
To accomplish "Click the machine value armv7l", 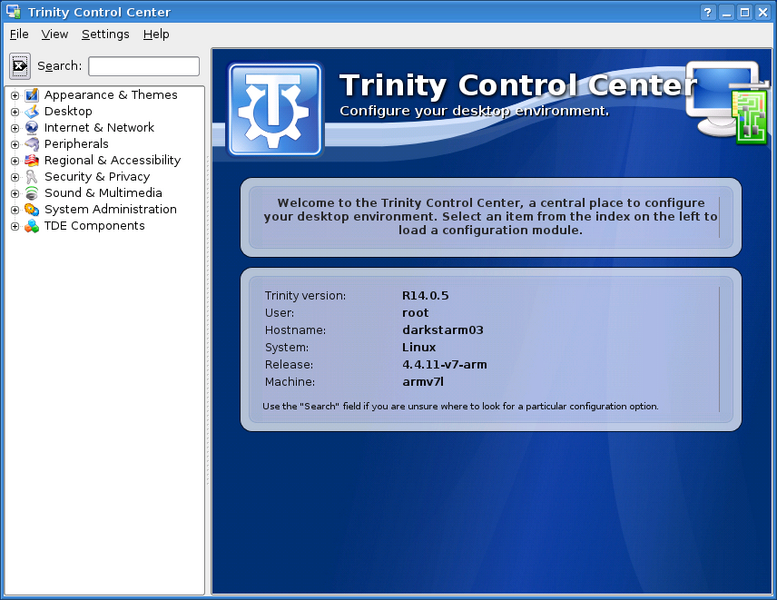I will [423, 382].
